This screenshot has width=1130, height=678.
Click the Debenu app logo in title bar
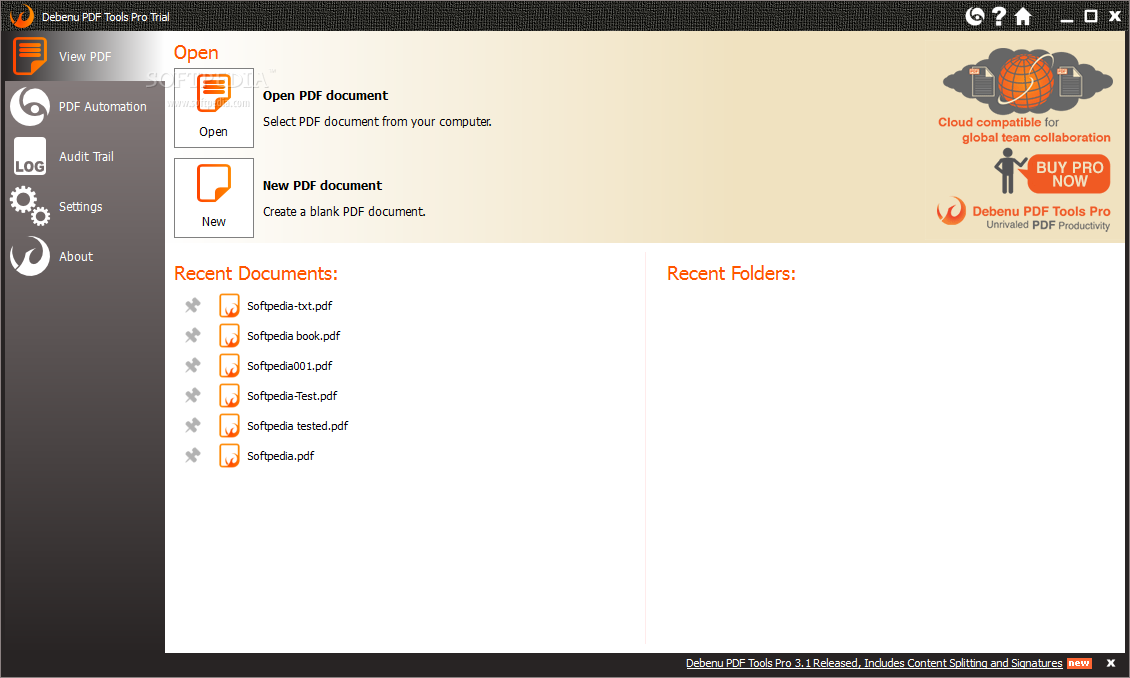22,16
